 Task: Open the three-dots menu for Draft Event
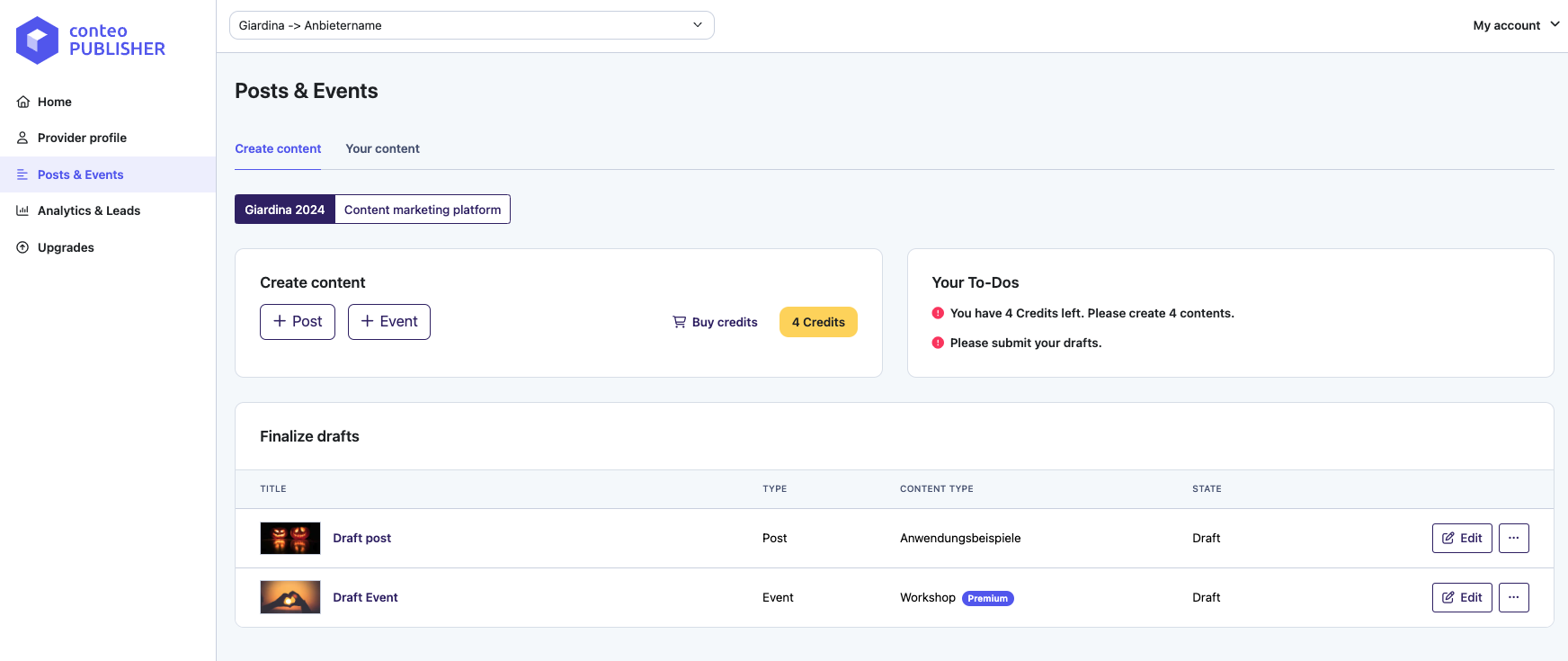click(x=1513, y=597)
